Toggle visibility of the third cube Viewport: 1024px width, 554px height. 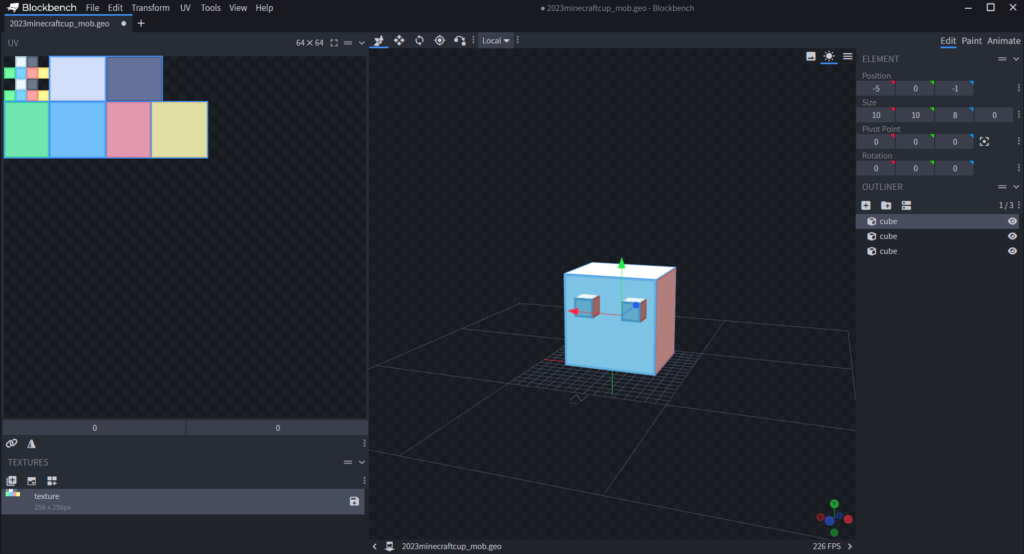(1012, 251)
